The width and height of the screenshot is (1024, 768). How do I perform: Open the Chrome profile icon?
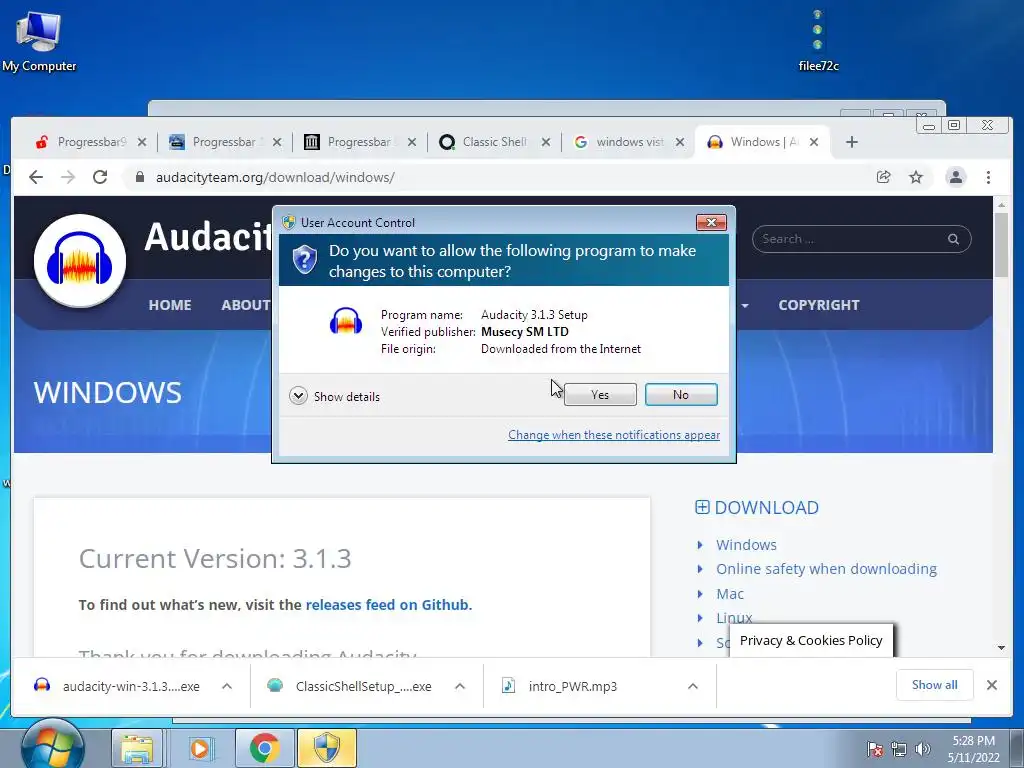(955, 177)
